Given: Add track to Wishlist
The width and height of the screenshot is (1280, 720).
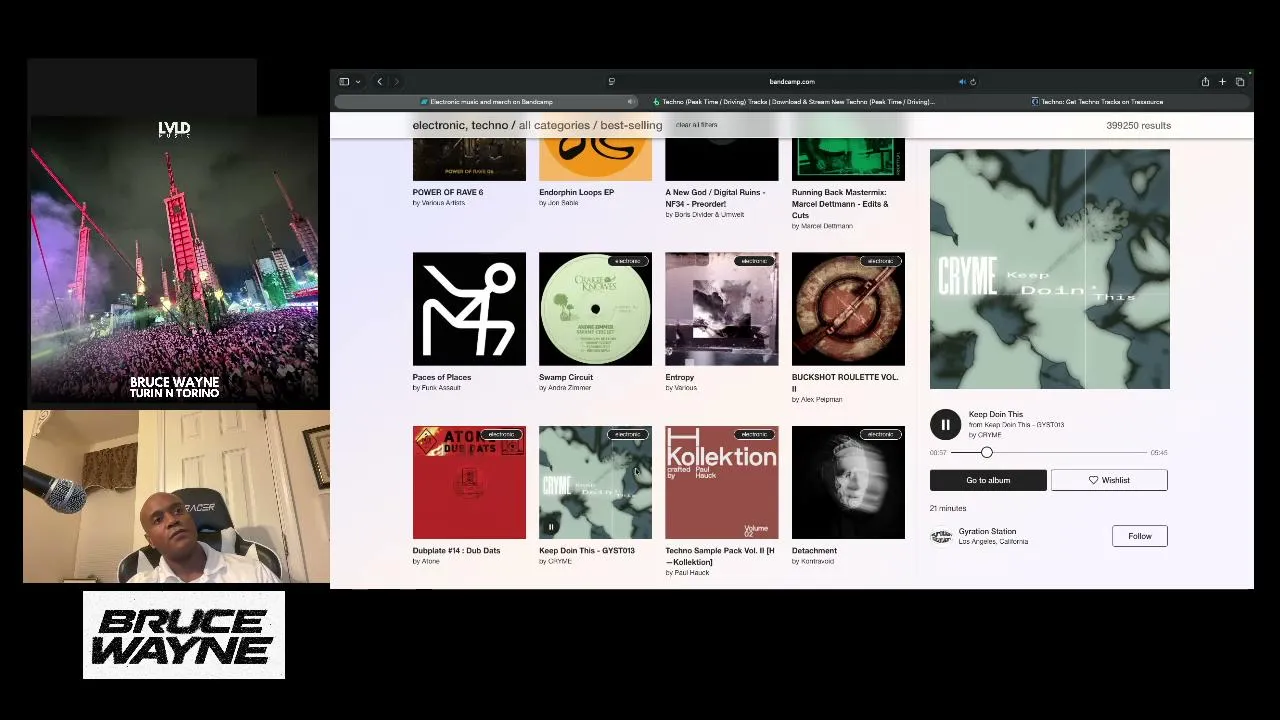Looking at the screenshot, I should click(1109, 480).
